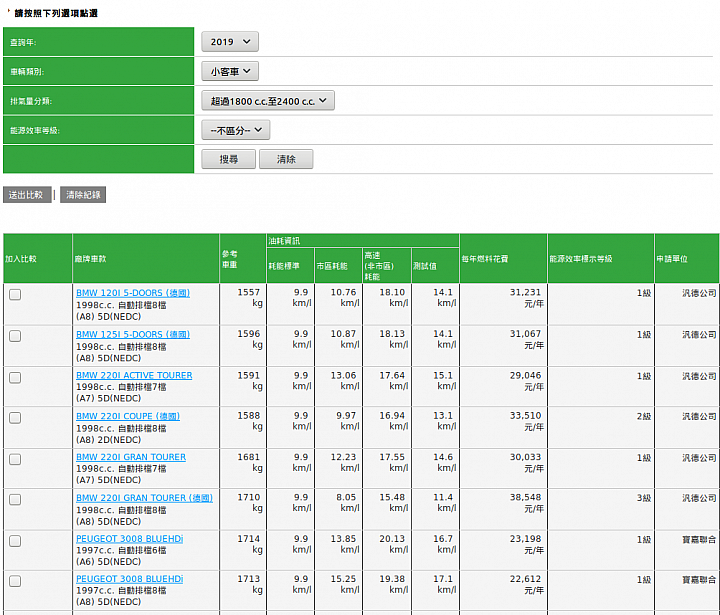Open the BMW 125I 5-DOORS (德國) link
This screenshot has height=615, width=720.
click(133, 334)
